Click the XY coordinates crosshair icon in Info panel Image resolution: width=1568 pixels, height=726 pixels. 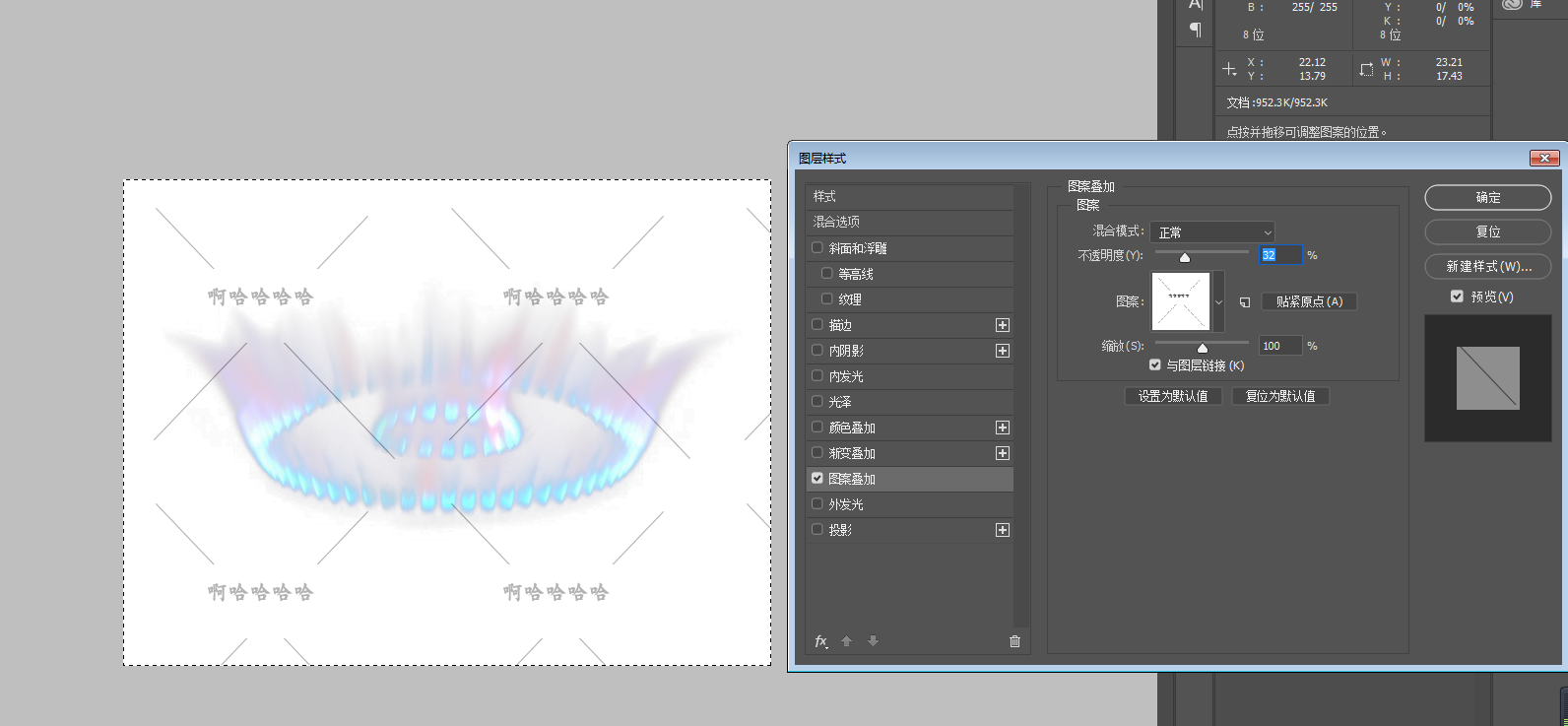coord(1229,69)
